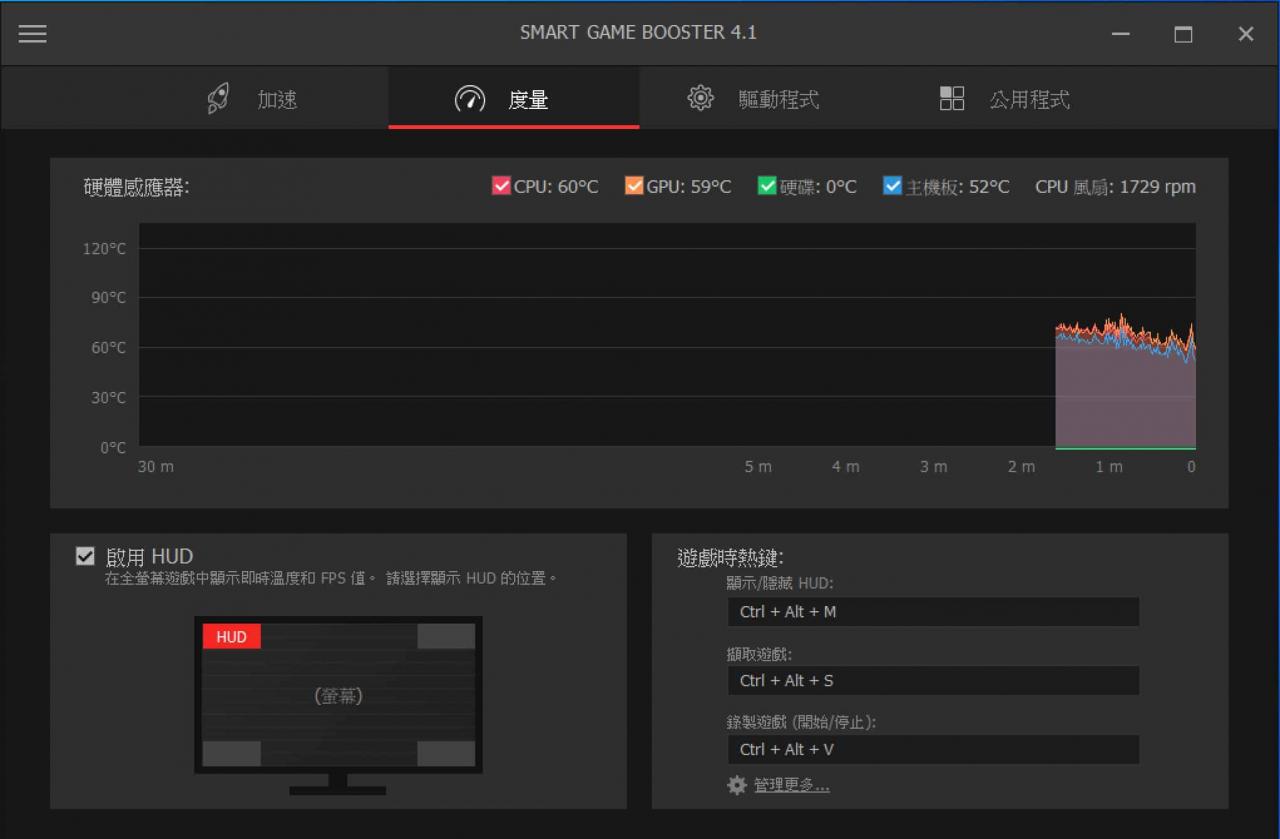The width and height of the screenshot is (1280, 839).
Task: Click the gear icon for 驅動程式
Action: (700, 98)
